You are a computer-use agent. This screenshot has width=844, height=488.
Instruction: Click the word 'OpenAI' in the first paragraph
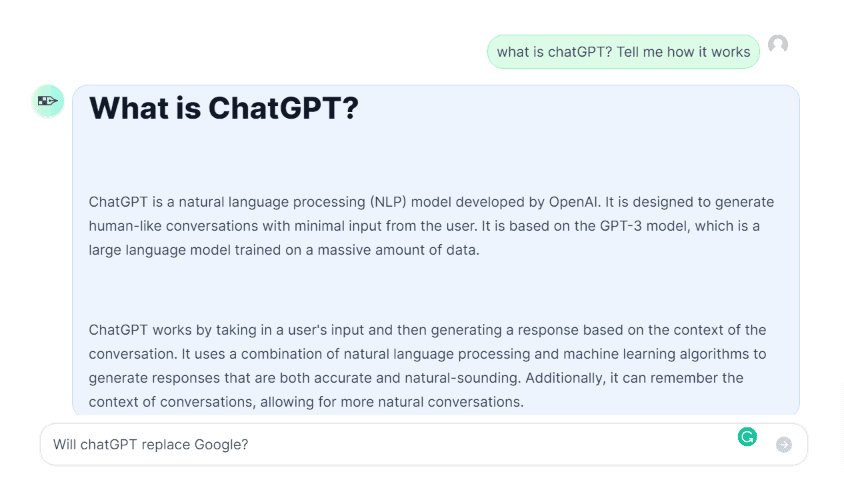pyautogui.click(x=573, y=202)
